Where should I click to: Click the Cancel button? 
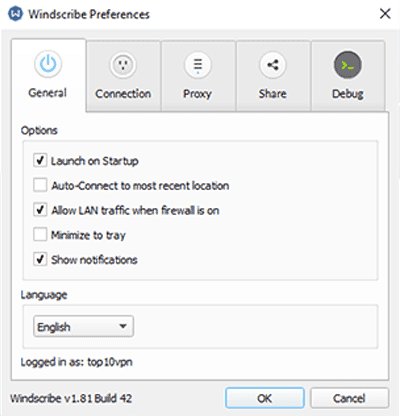(x=349, y=398)
